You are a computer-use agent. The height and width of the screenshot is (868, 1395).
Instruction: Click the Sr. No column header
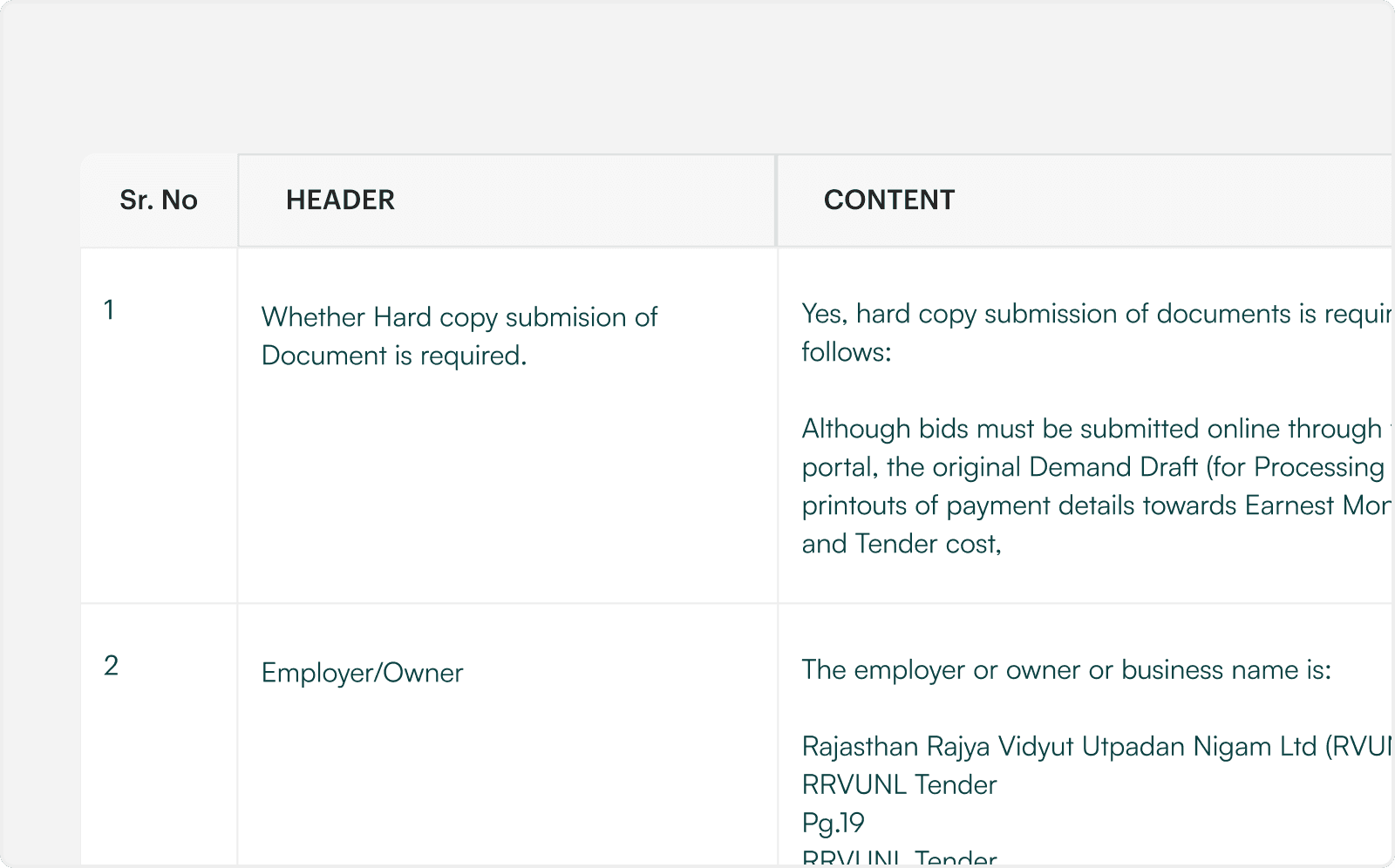click(158, 200)
